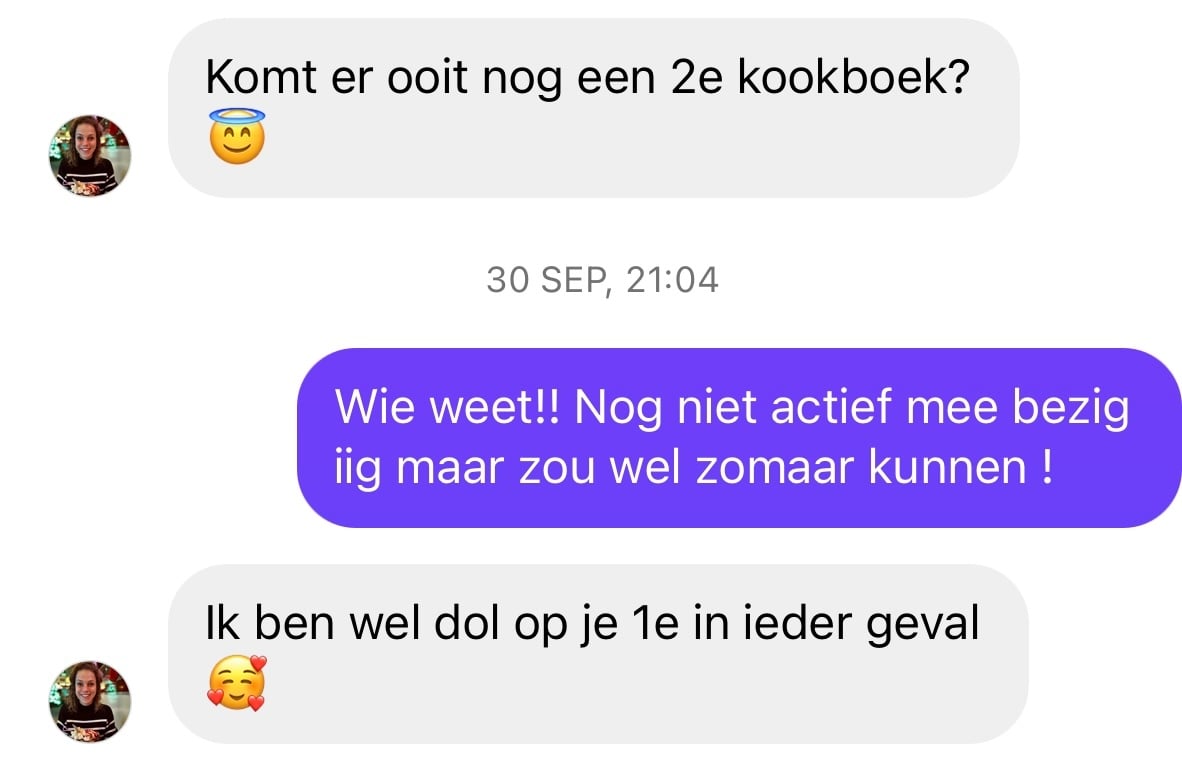This screenshot has width=1182, height=762.
Task: Click the word 'geval' in the last message
Action: pos(923,625)
